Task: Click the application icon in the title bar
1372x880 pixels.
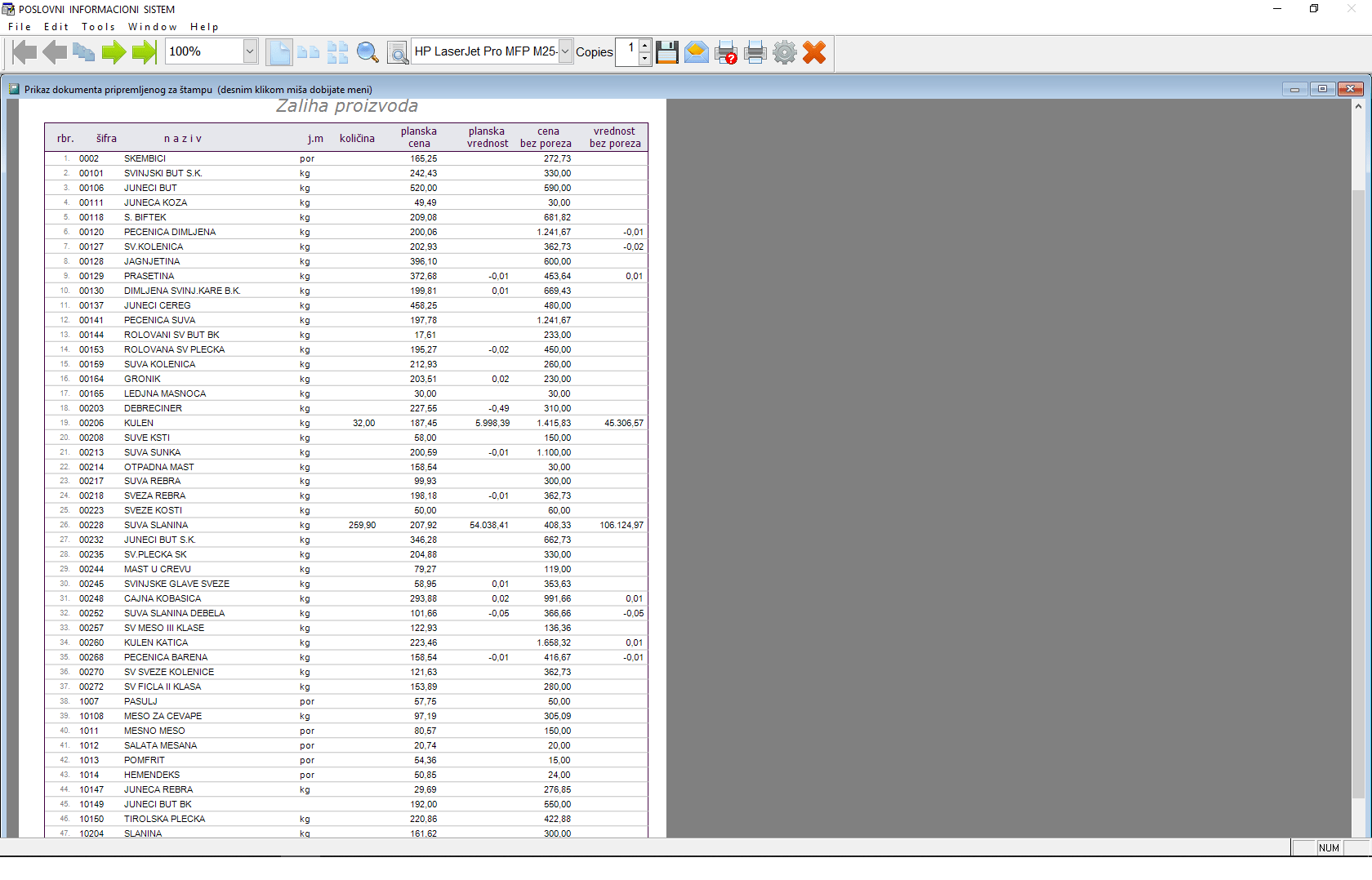Action: [8, 9]
